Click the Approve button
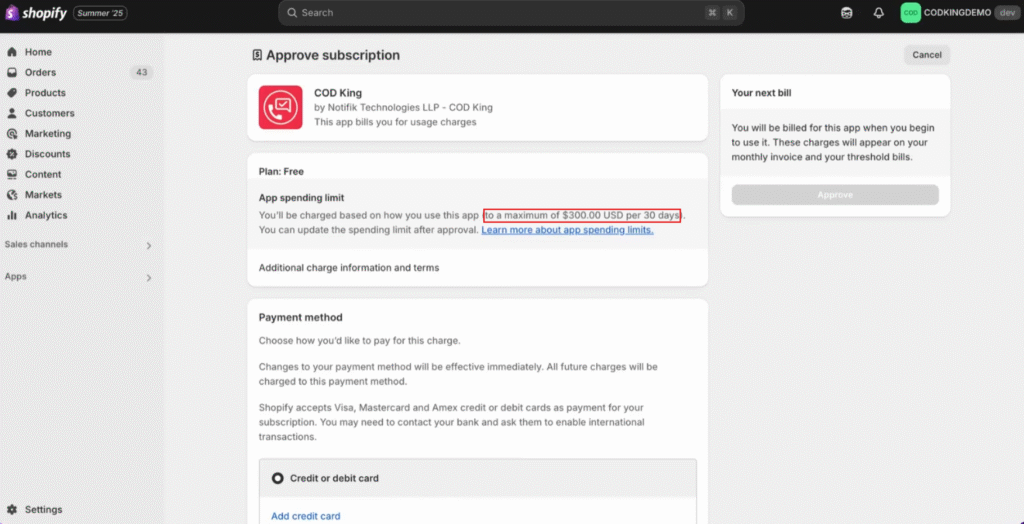1024x524 pixels. click(x=835, y=195)
